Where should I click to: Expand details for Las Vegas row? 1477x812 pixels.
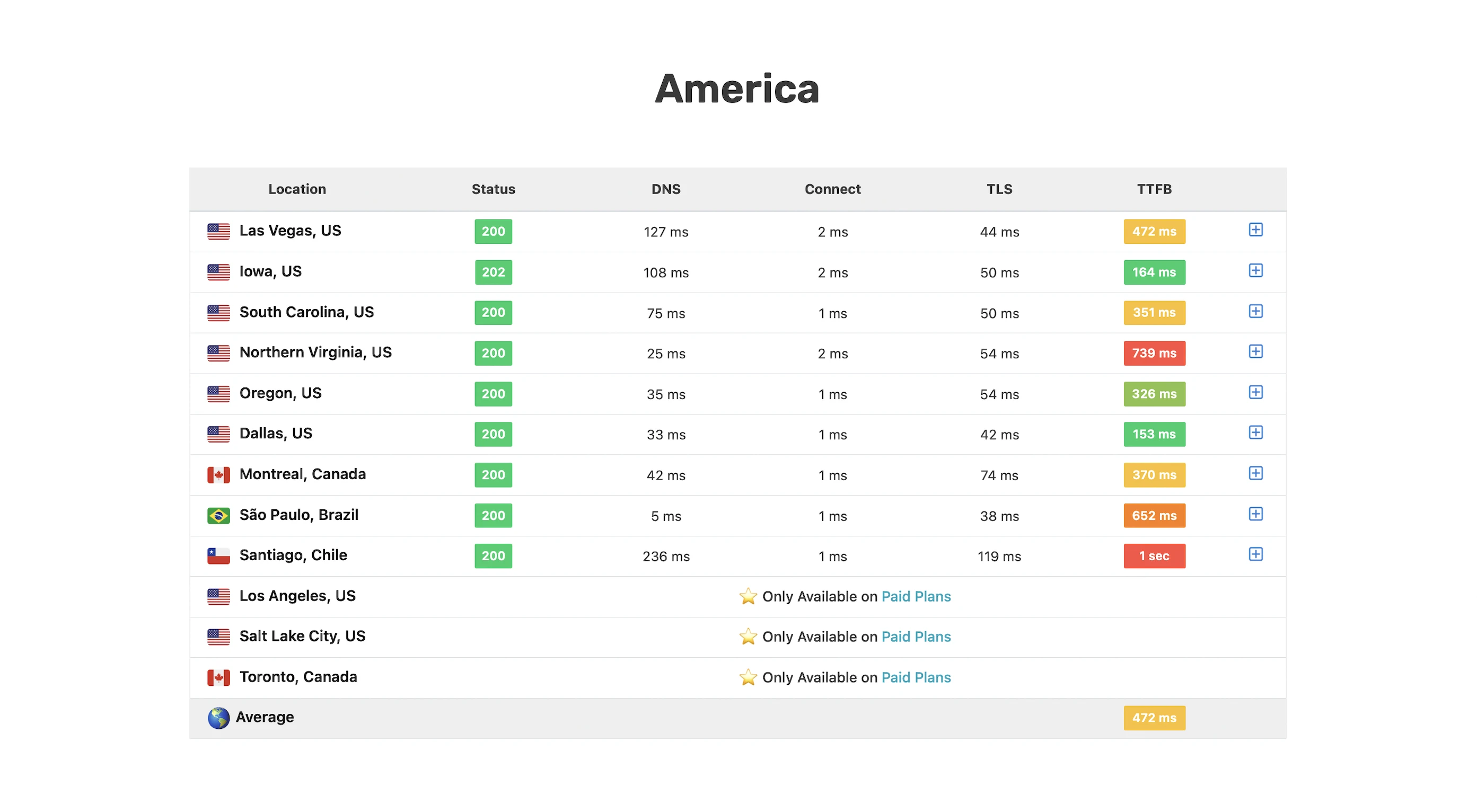point(1255,230)
